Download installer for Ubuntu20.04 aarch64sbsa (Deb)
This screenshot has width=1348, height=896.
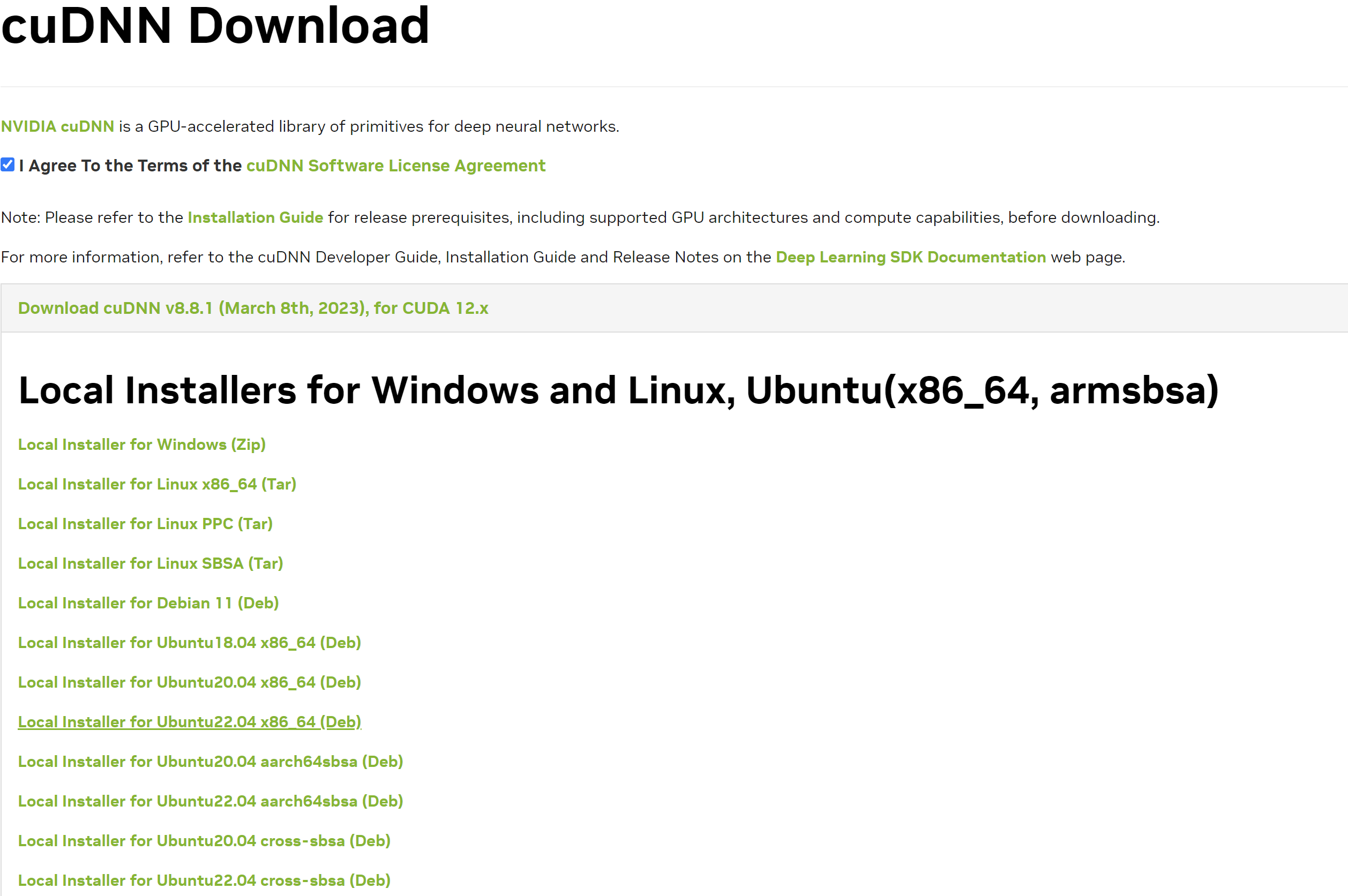(211, 761)
